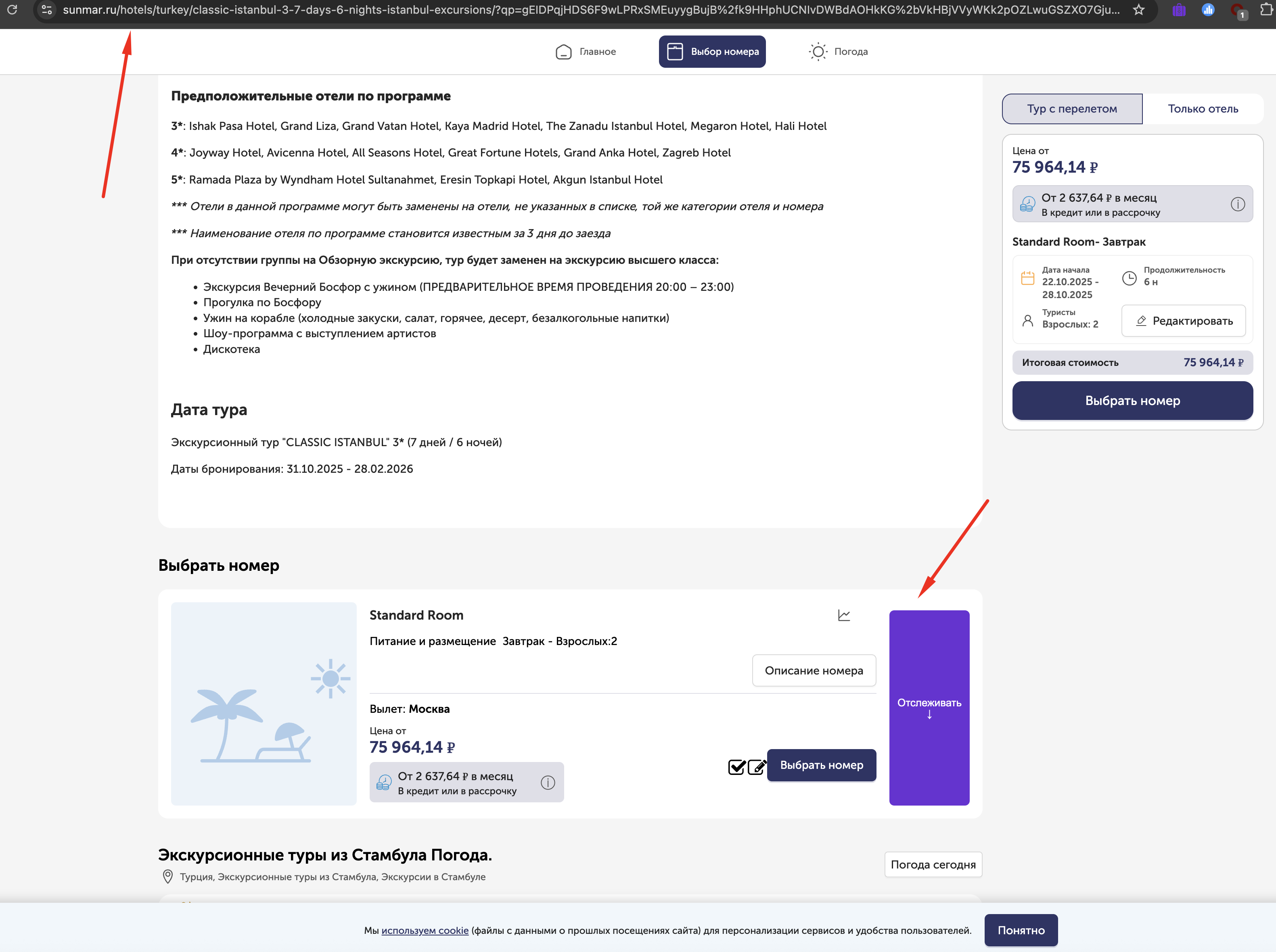Screen dimensions: 1276x952
Task: Click Понятно on the cookie banner
Action: point(1021,930)
